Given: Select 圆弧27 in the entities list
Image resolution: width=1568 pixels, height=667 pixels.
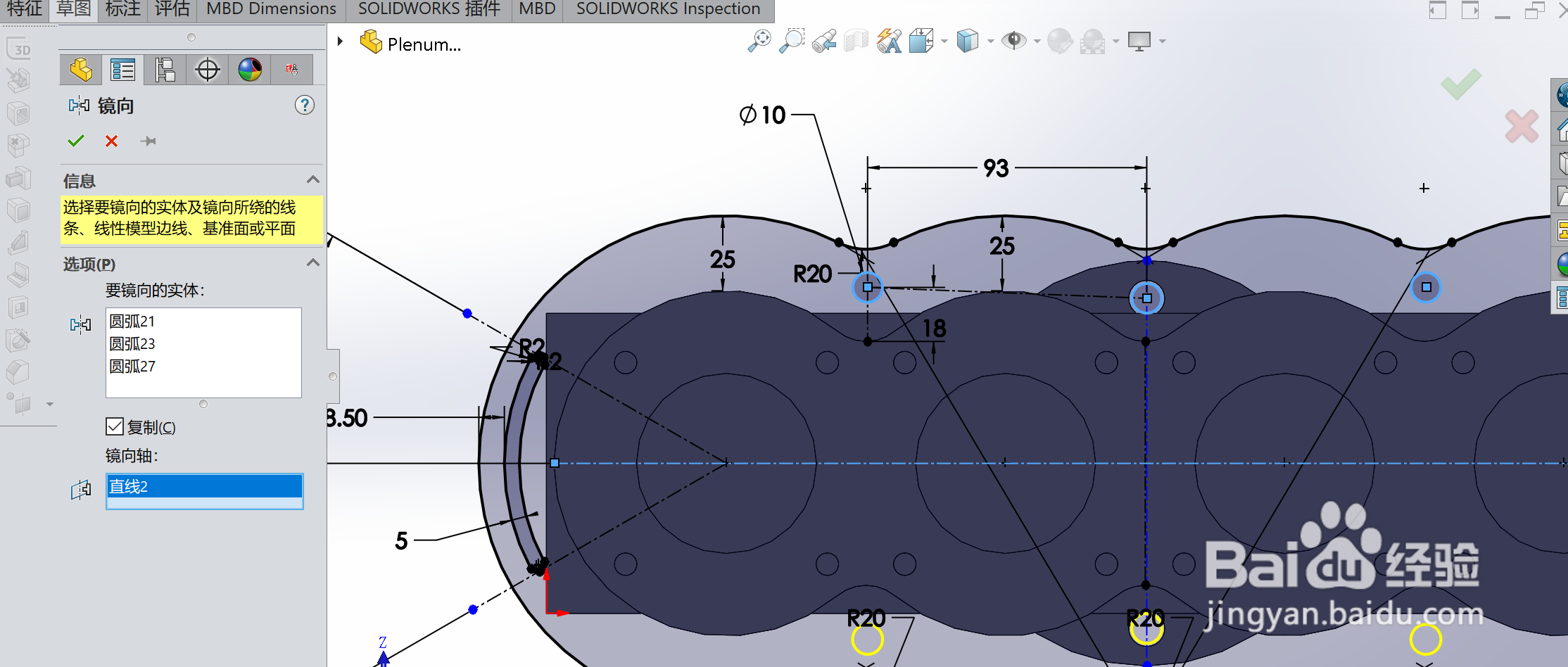Looking at the screenshot, I should coord(132,367).
